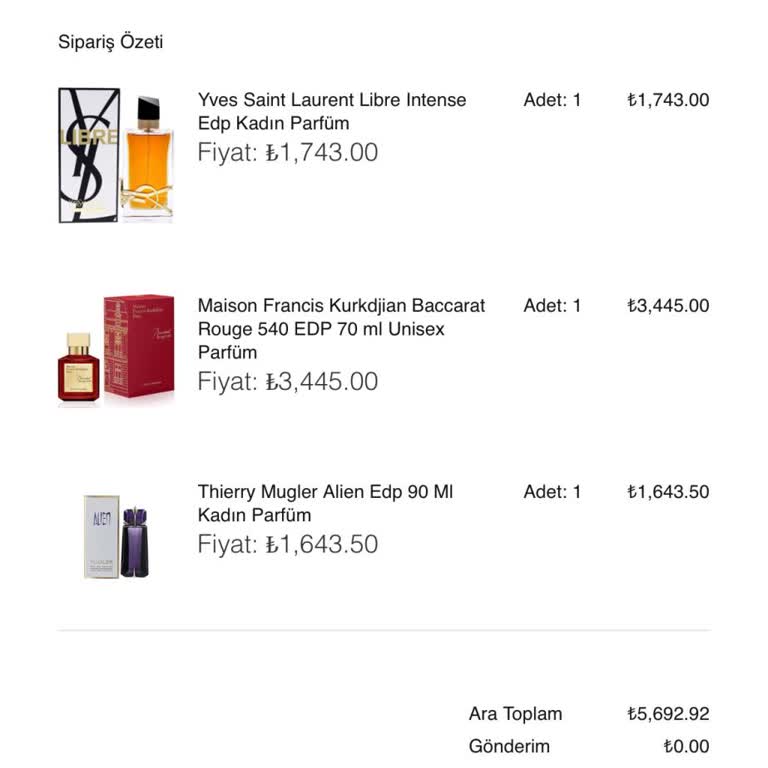Select the Adet: 1 quantity for Baccarat Rouge
768x768 pixels.
click(552, 306)
